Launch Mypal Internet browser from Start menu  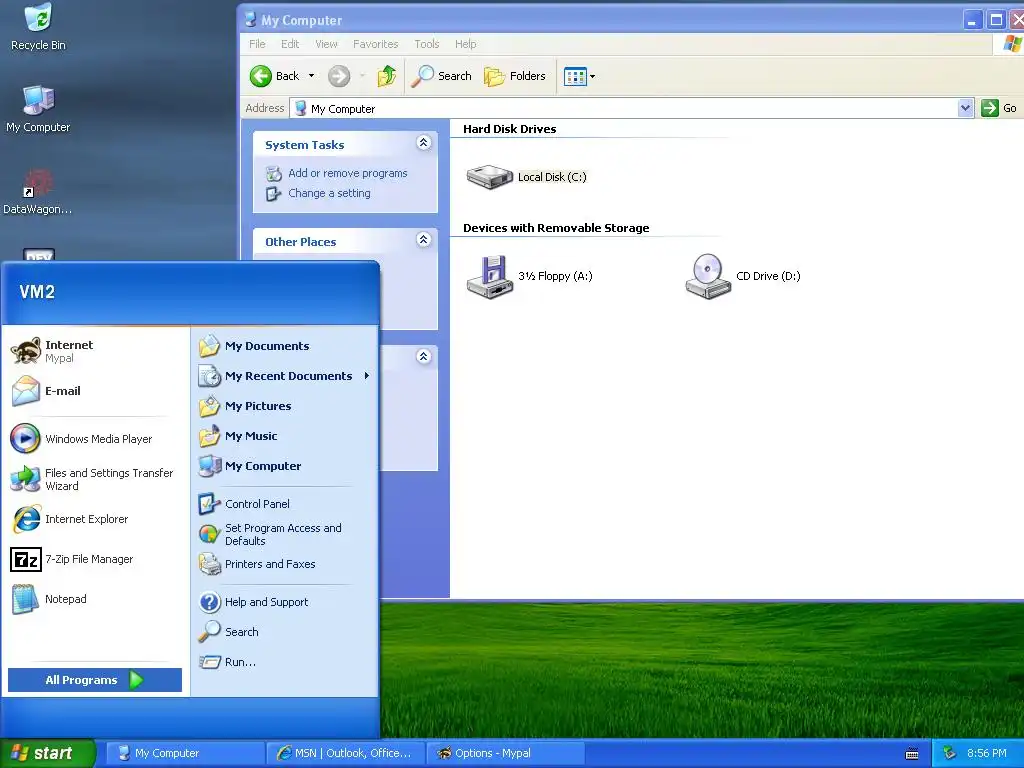[x=95, y=351]
